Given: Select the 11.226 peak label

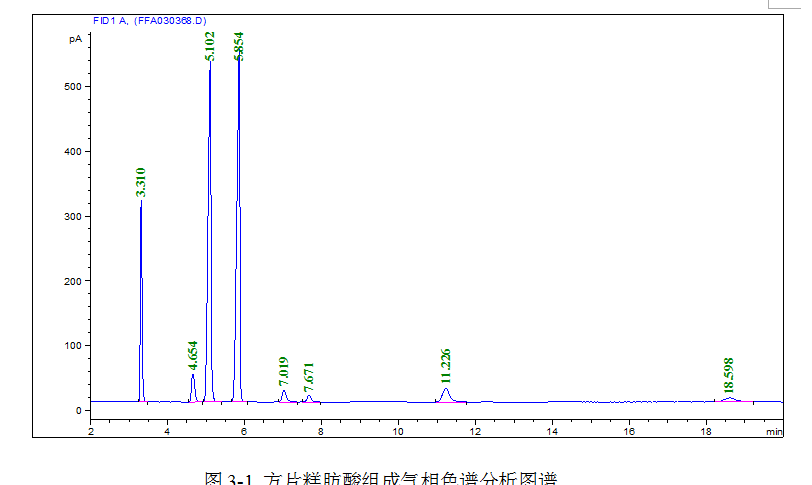Looking at the screenshot, I should pyautogui.click(x=446, y=366).
